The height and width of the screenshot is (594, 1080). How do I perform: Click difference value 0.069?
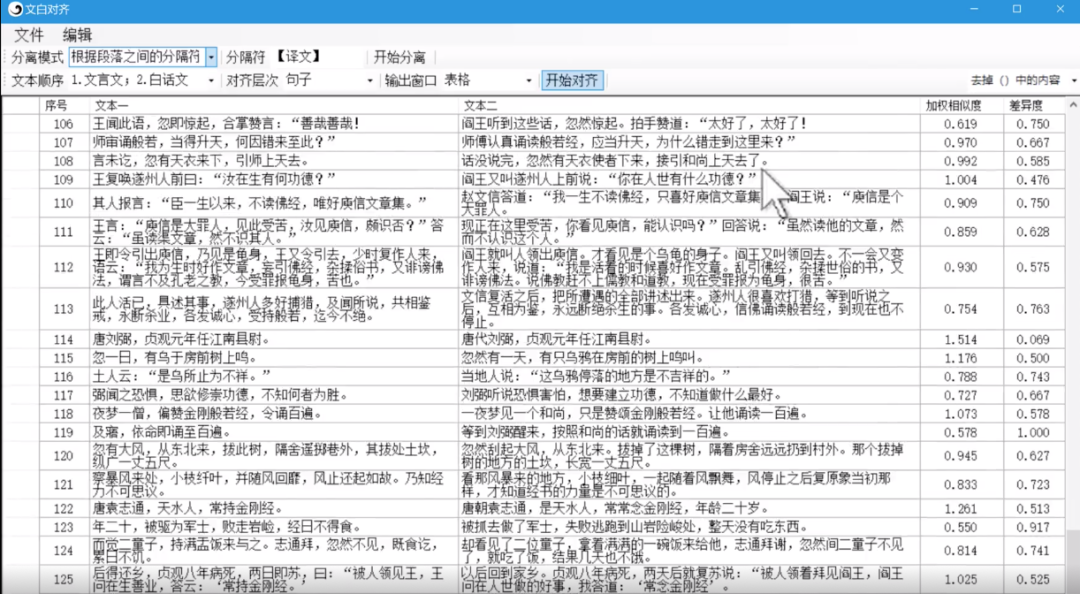(x=1033, y=340)
